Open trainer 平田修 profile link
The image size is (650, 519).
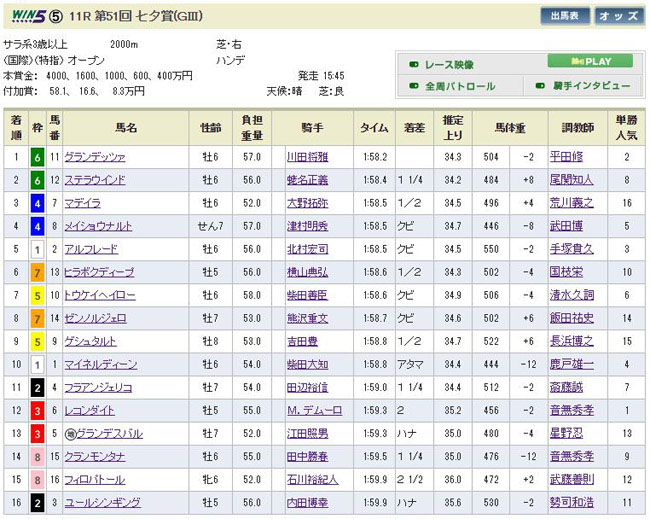click(x=567, y=156)
